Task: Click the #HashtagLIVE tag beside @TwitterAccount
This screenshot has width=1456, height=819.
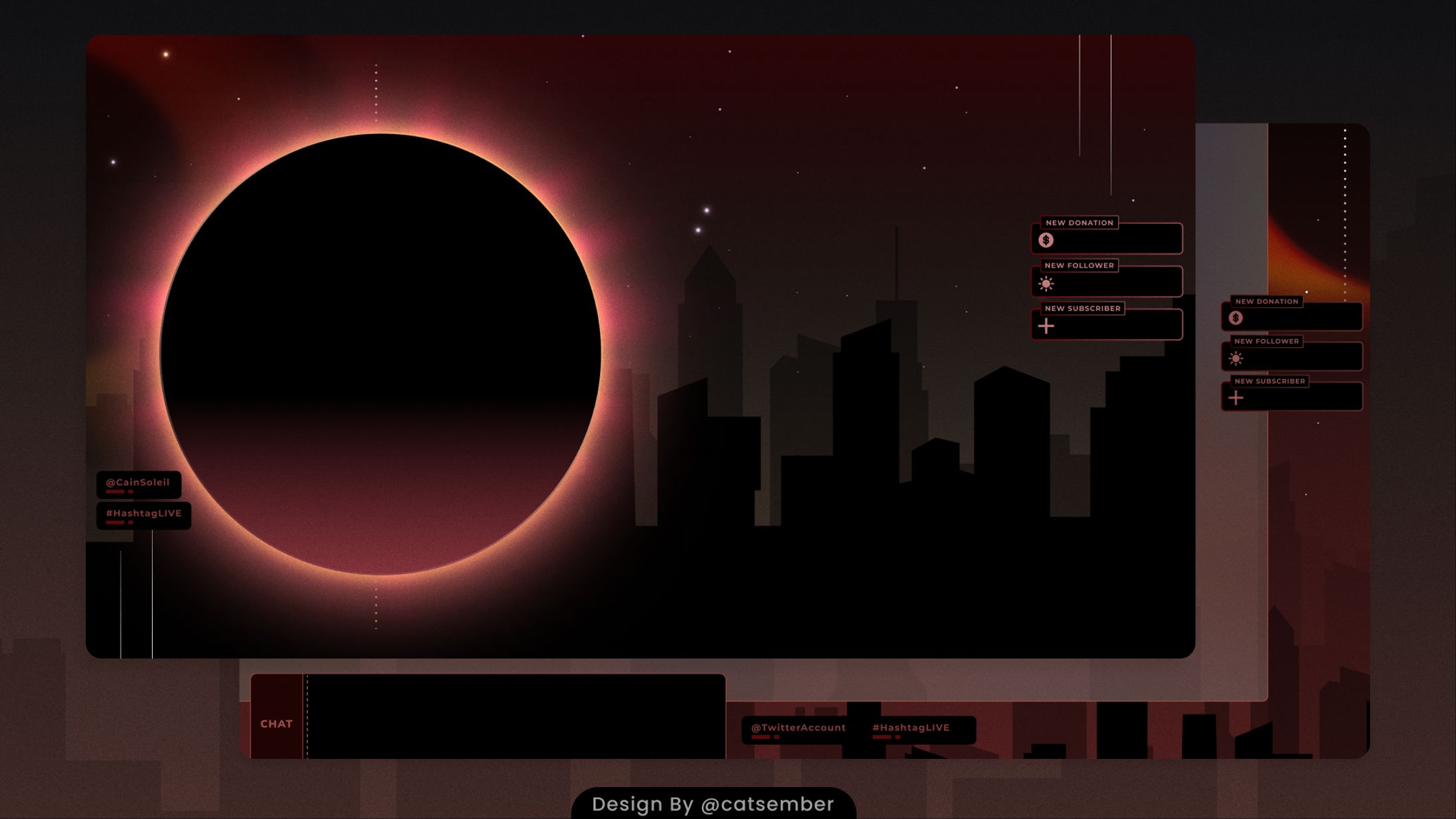Action: [x=911, y=728]
